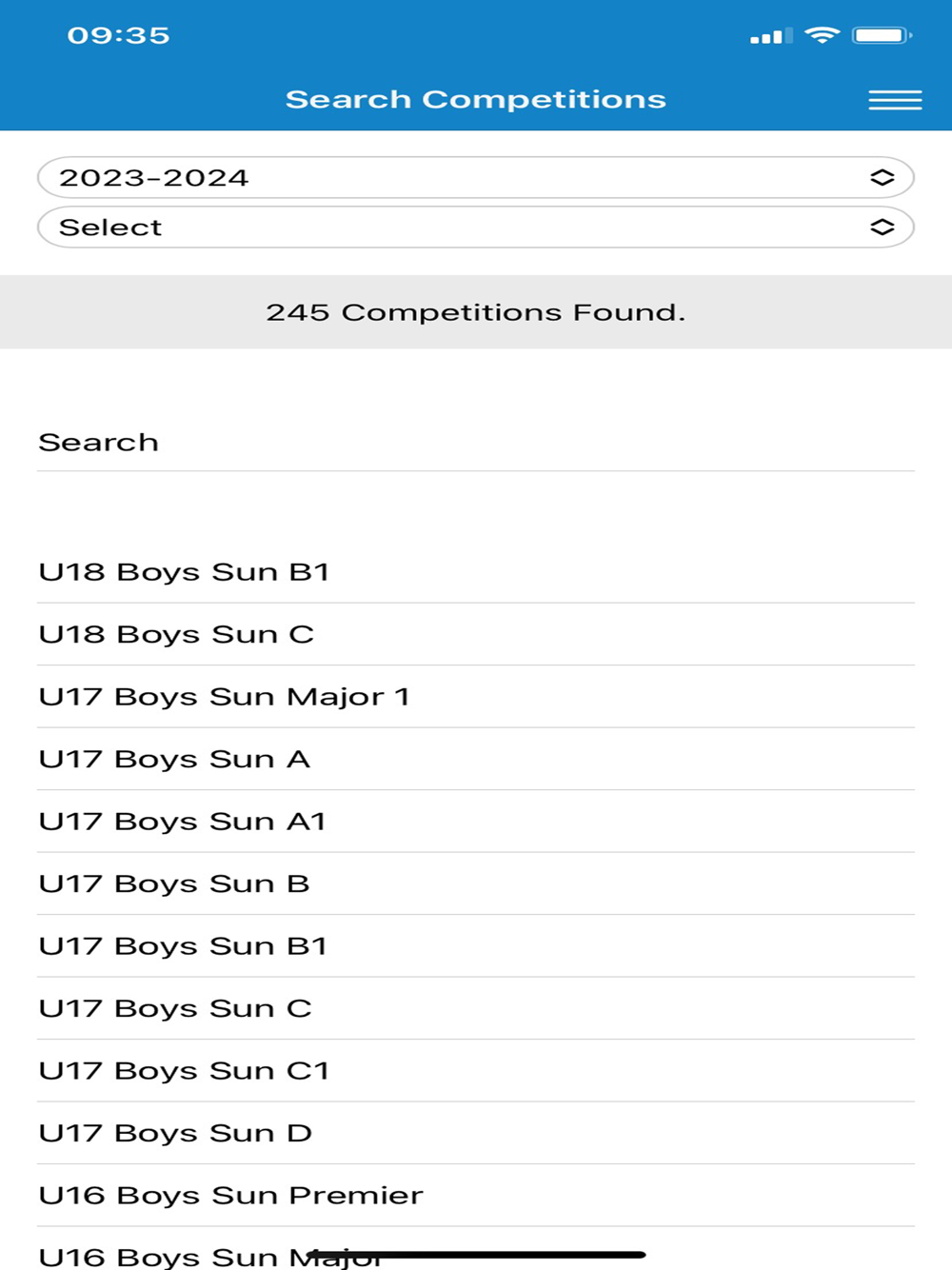Expand the Select filter dropdown

[x=457, y=228]
